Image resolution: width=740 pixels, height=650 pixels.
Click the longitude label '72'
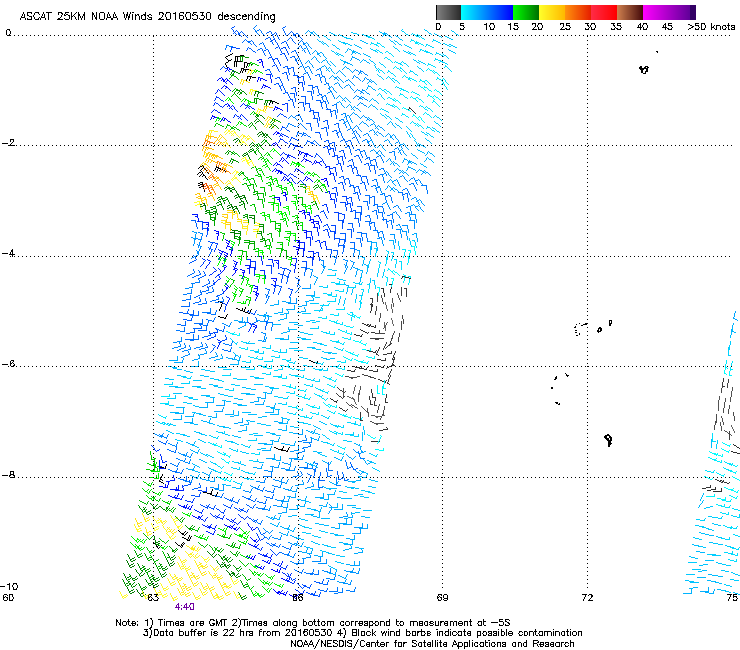pos(587,598)
